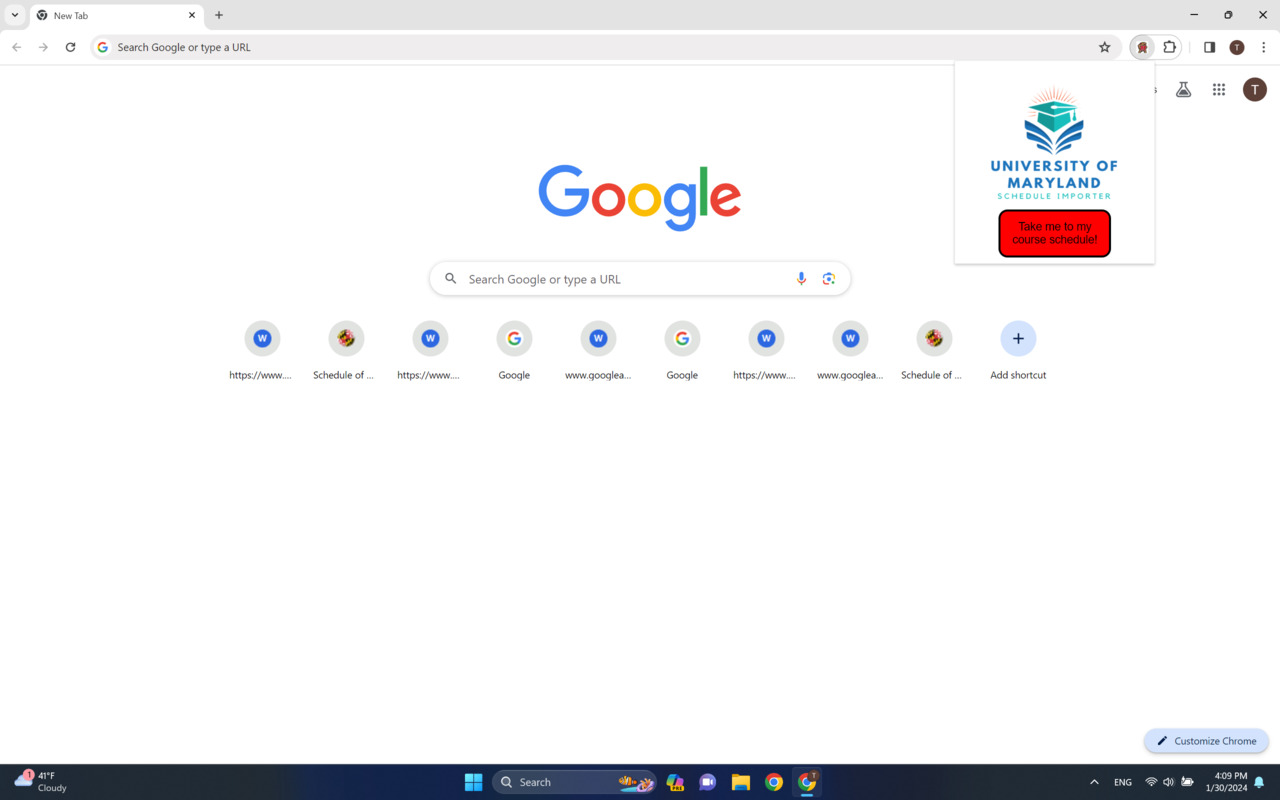Click the Customize Chrome button
Image resolution: width=1280 pixels, height=800 pixels.
pos(1206,740)
